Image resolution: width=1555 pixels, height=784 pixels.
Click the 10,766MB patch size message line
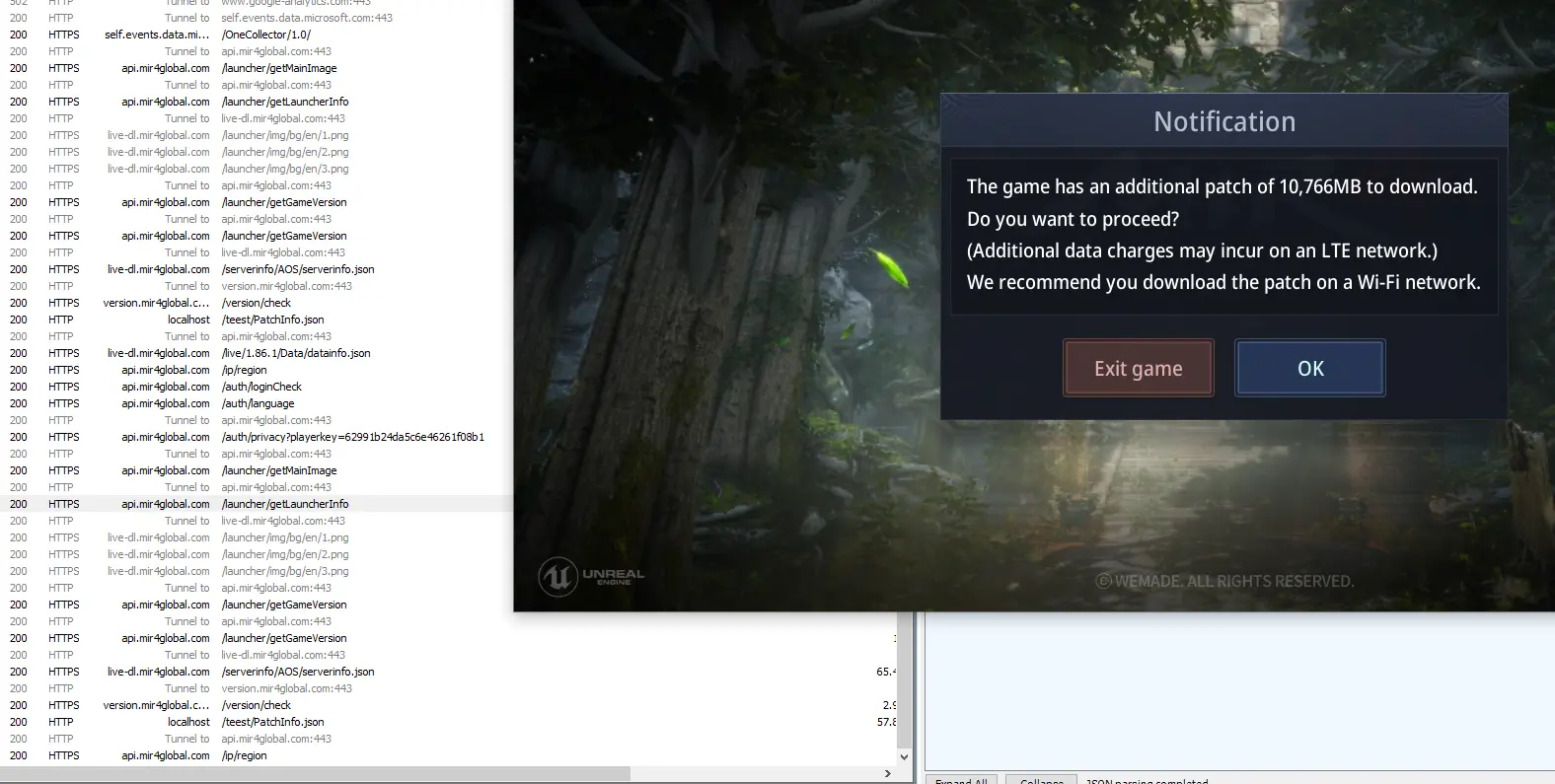point(1222,186)
